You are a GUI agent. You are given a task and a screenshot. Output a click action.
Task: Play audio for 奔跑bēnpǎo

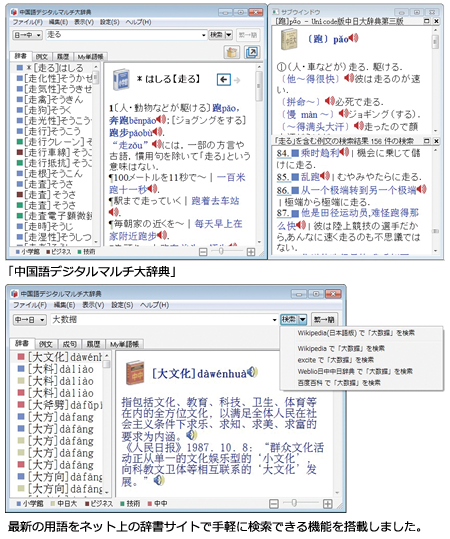(x=161, y=120)
